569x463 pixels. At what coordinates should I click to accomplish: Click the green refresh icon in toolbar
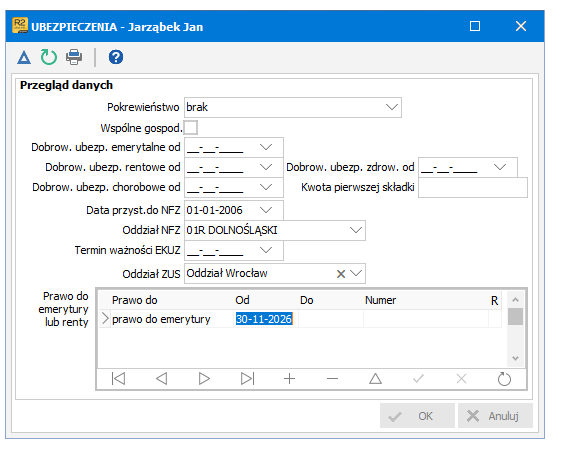coord(49,57)
